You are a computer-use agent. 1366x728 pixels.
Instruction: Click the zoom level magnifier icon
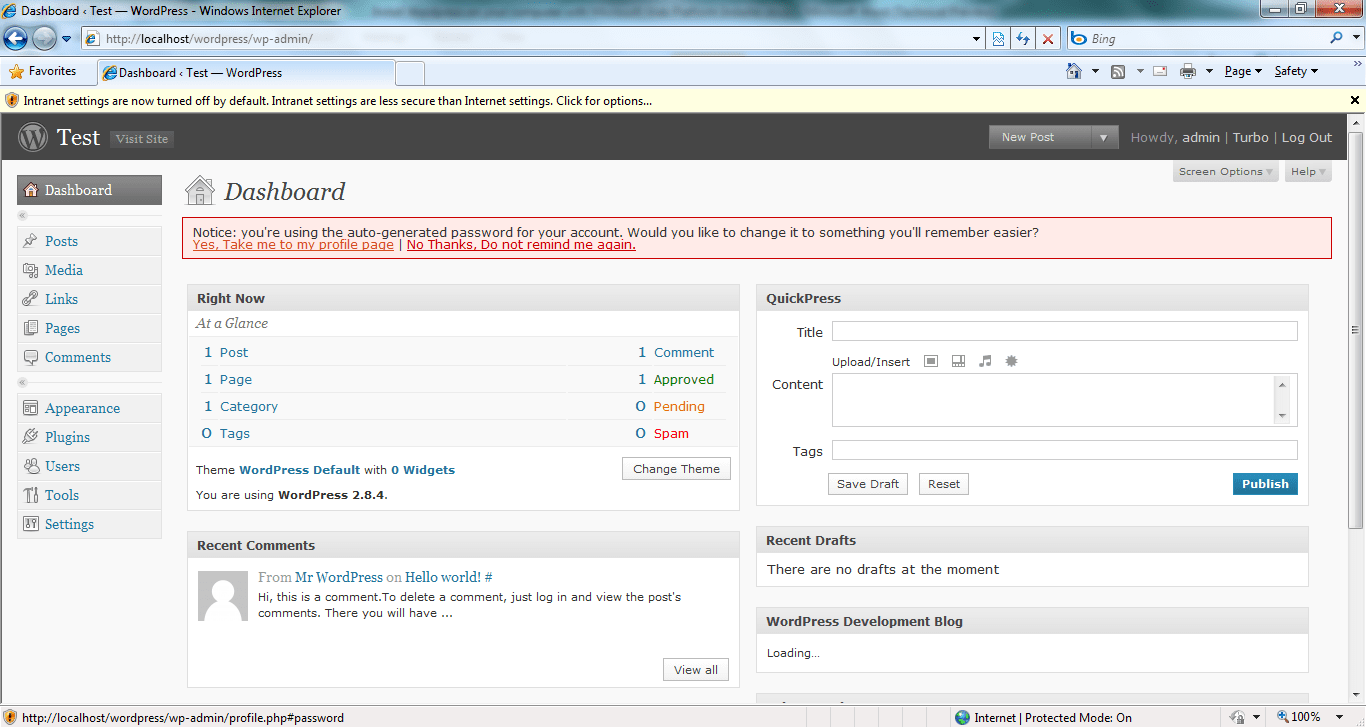(x=1283, y=717)
